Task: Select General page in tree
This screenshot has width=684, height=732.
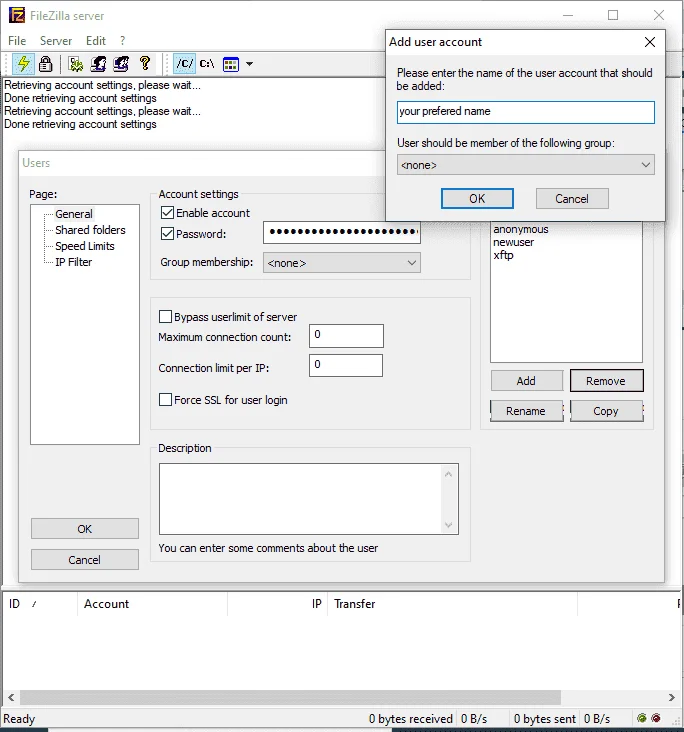Action: click(74, 214)
